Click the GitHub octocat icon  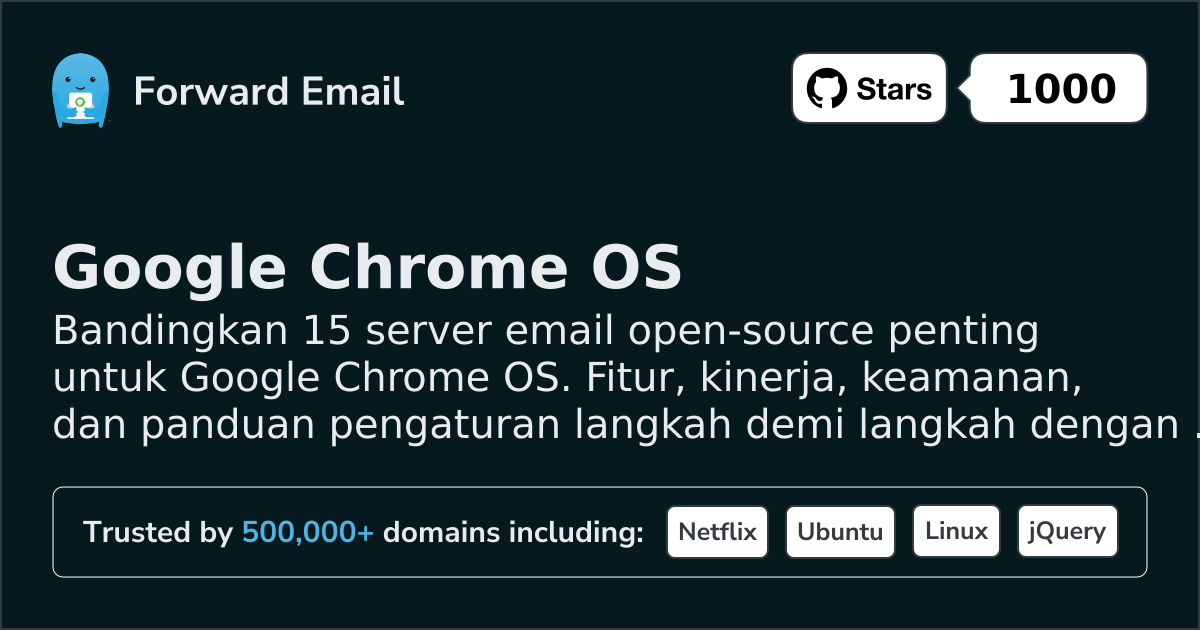coord(826,89)
